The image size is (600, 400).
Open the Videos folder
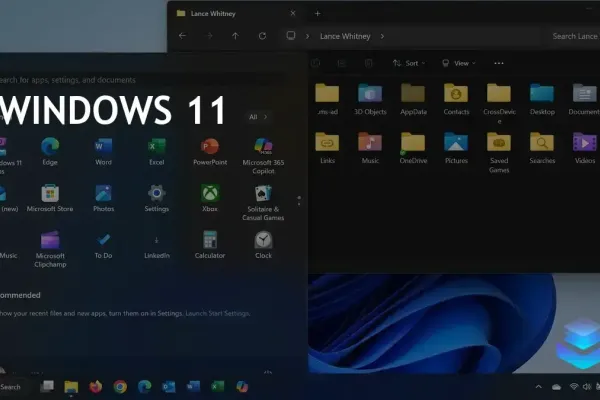point(585,149)
